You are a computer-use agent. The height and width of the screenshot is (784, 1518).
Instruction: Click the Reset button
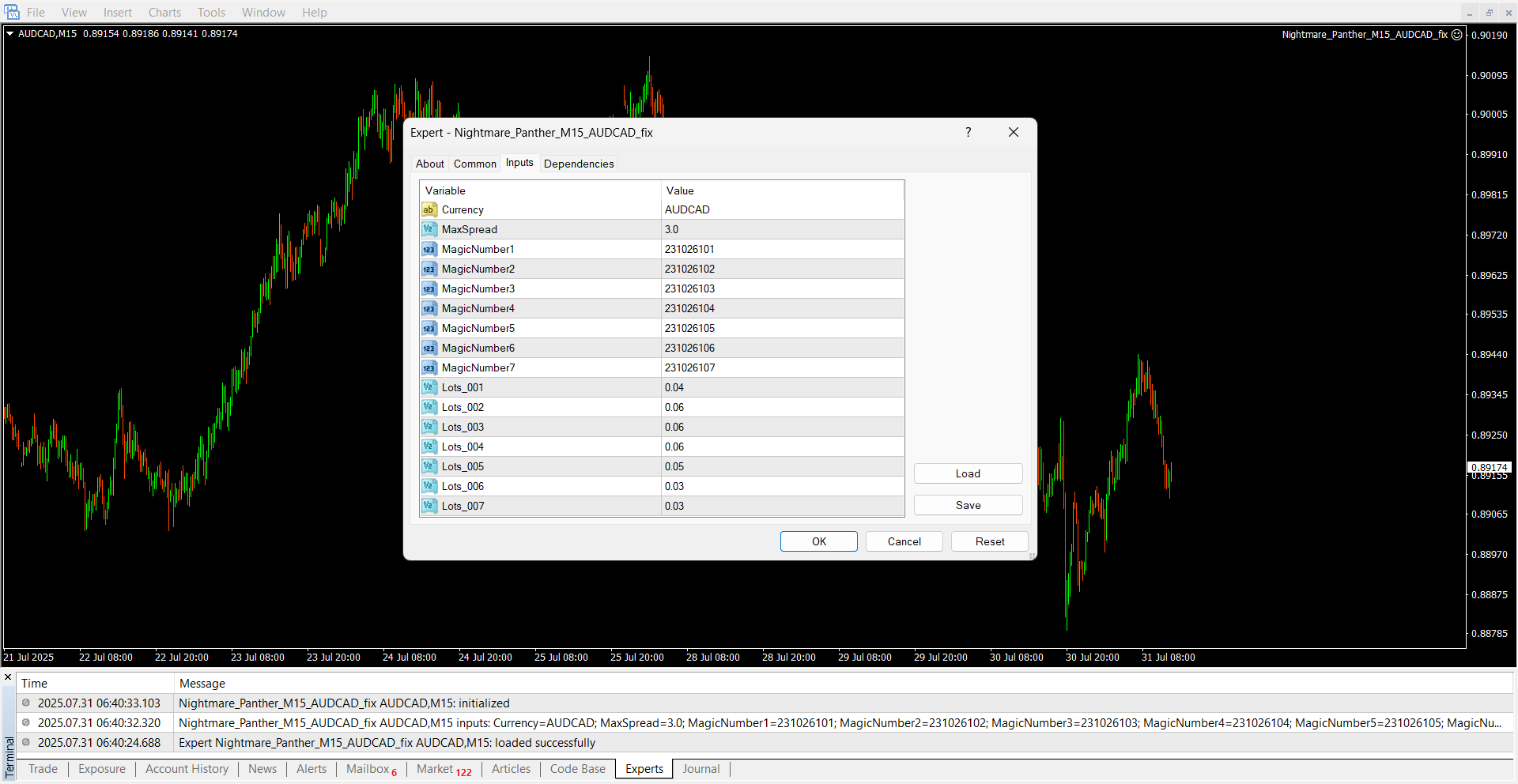click(x=989, y=541)
